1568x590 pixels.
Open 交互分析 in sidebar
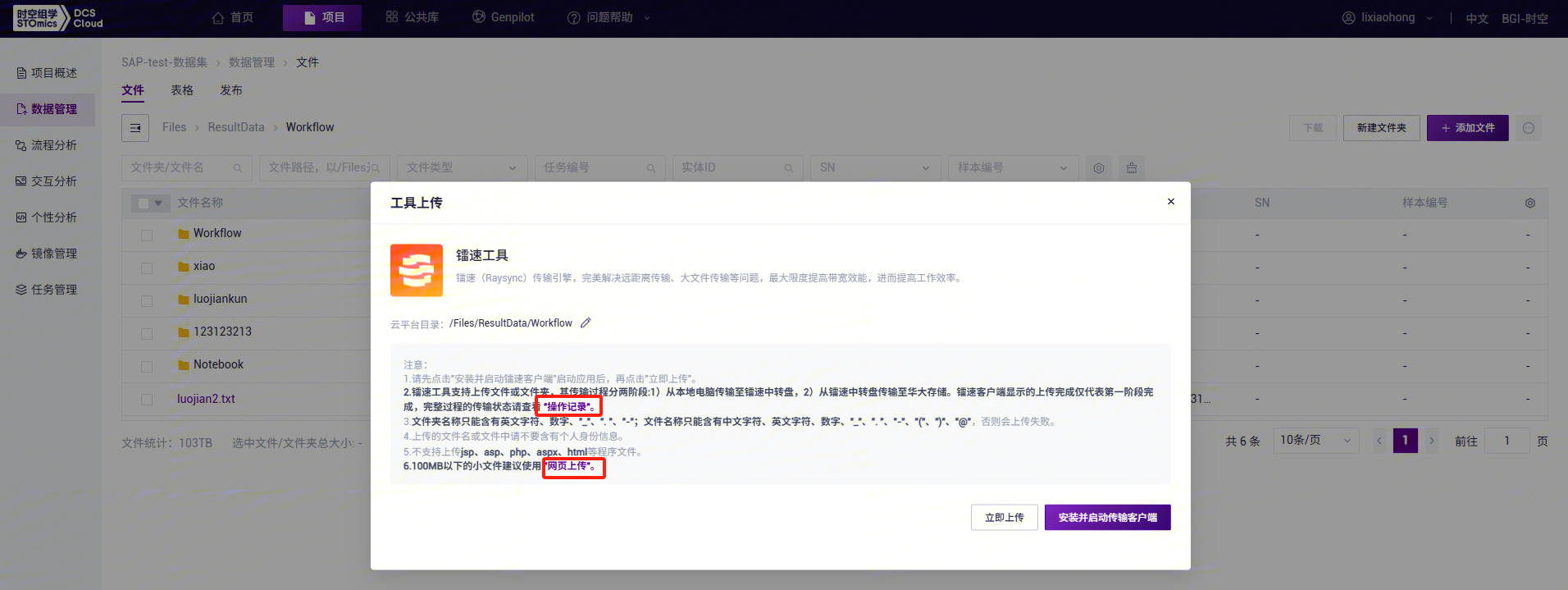tap(48, 181)
